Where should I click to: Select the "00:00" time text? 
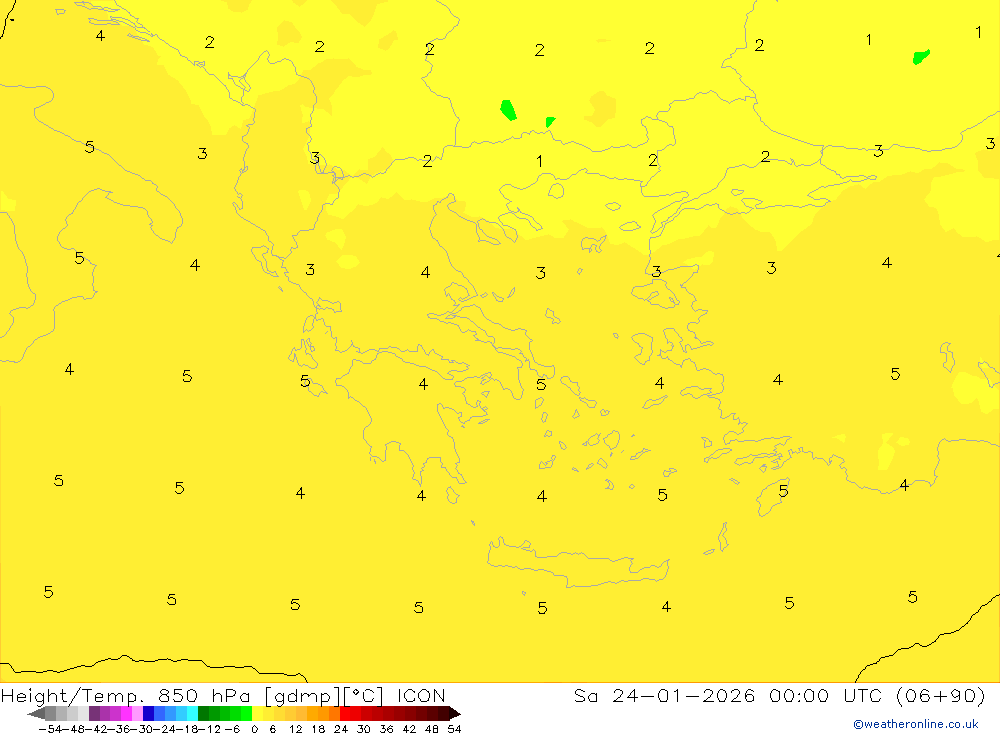pyautogui.click(x=799, y=695)
